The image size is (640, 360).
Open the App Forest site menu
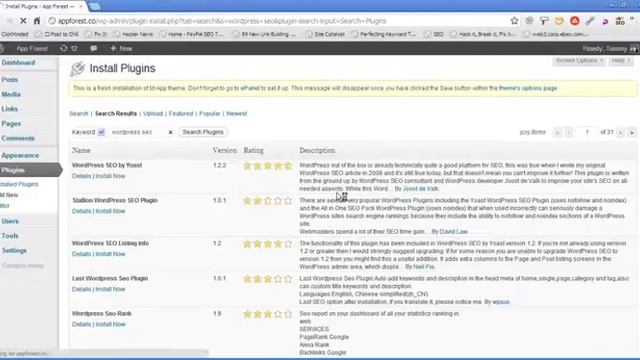coord(31,48)
